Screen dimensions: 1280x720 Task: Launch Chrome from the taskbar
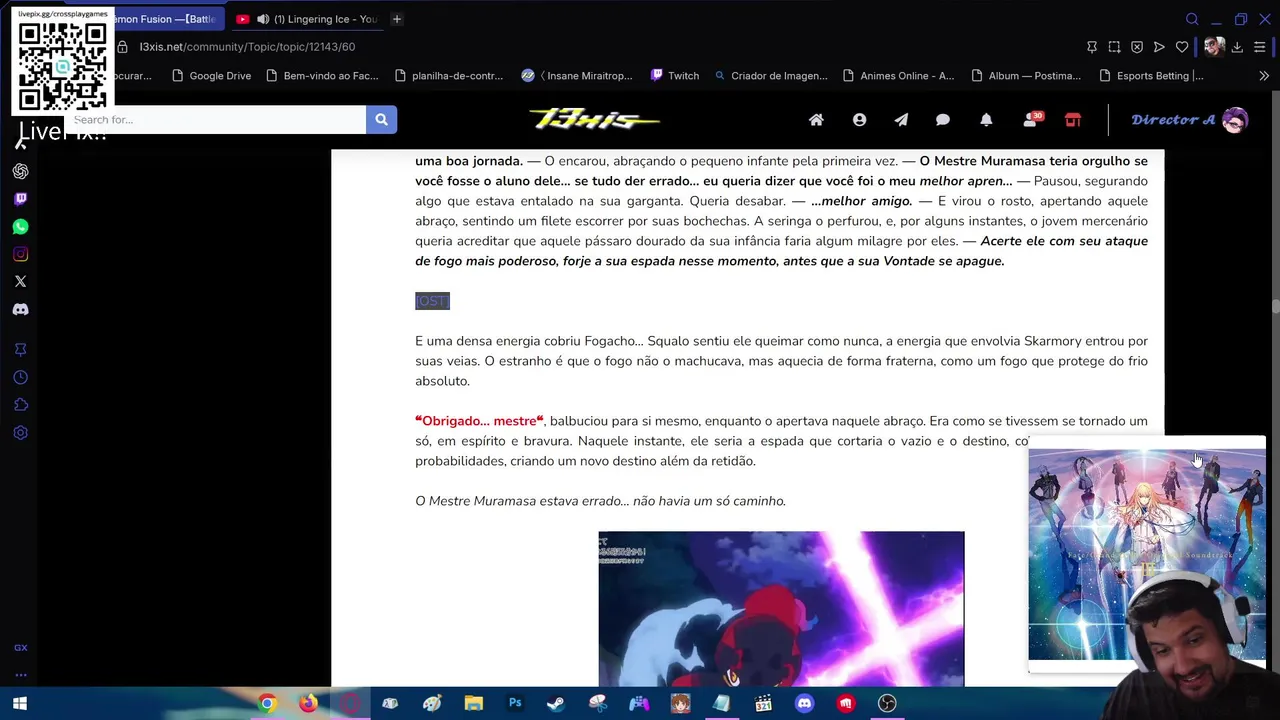click(x=266, y=704)
